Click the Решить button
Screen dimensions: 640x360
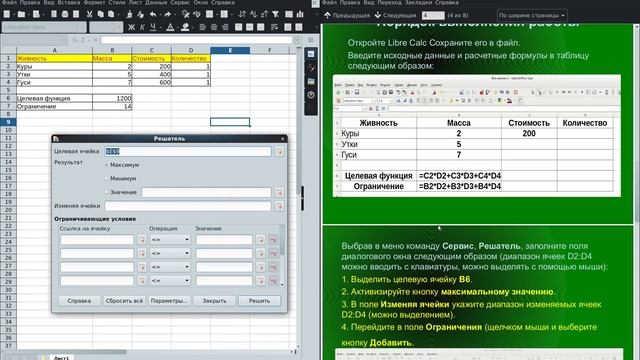coord(260,301)
